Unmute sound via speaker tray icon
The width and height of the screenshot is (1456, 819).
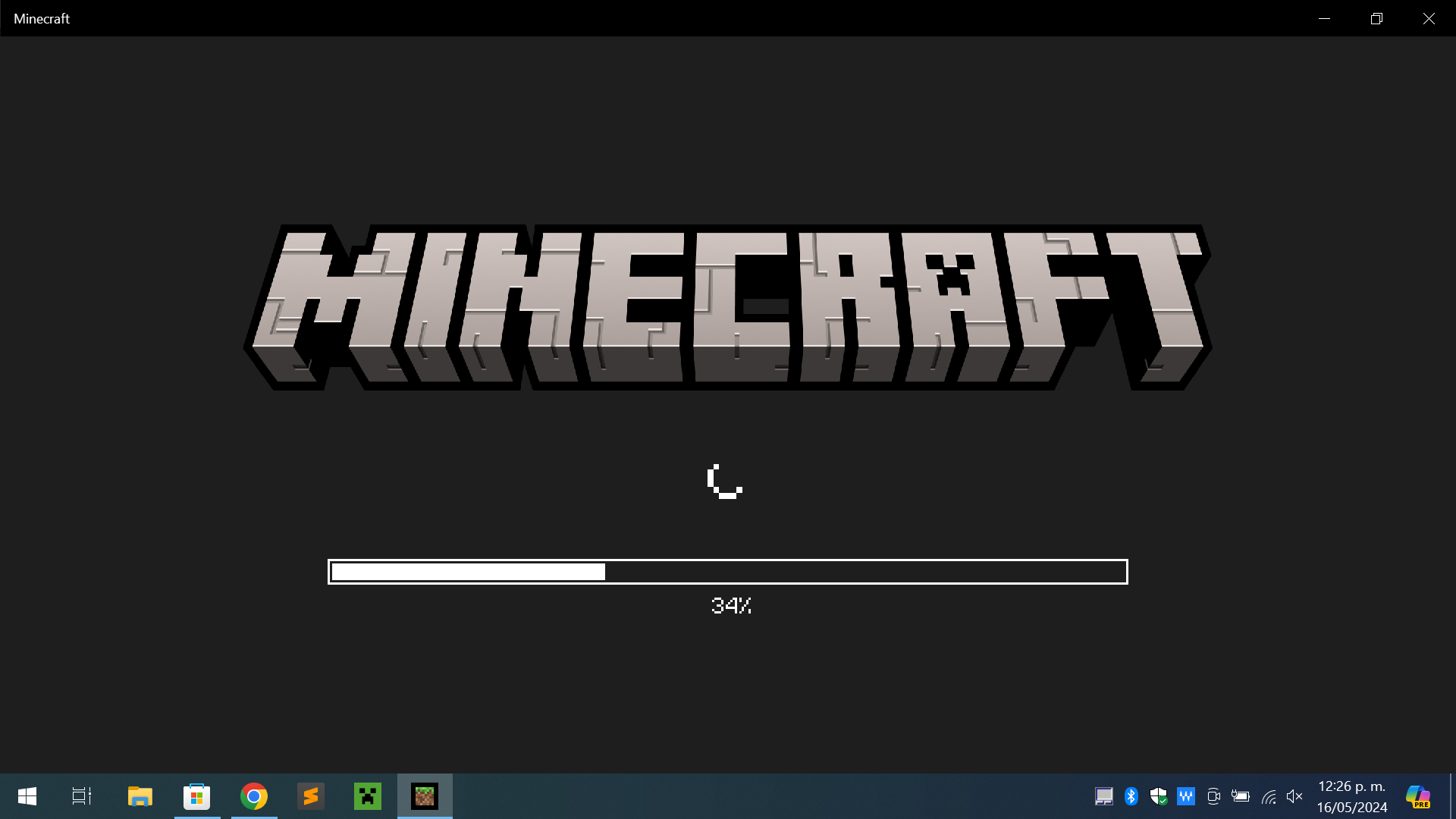1294,796
